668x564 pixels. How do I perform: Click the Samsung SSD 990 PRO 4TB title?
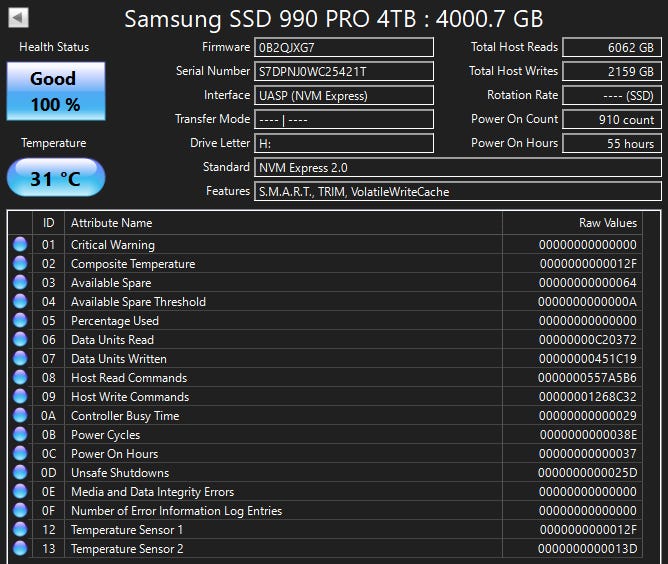[x=334, y=19]
